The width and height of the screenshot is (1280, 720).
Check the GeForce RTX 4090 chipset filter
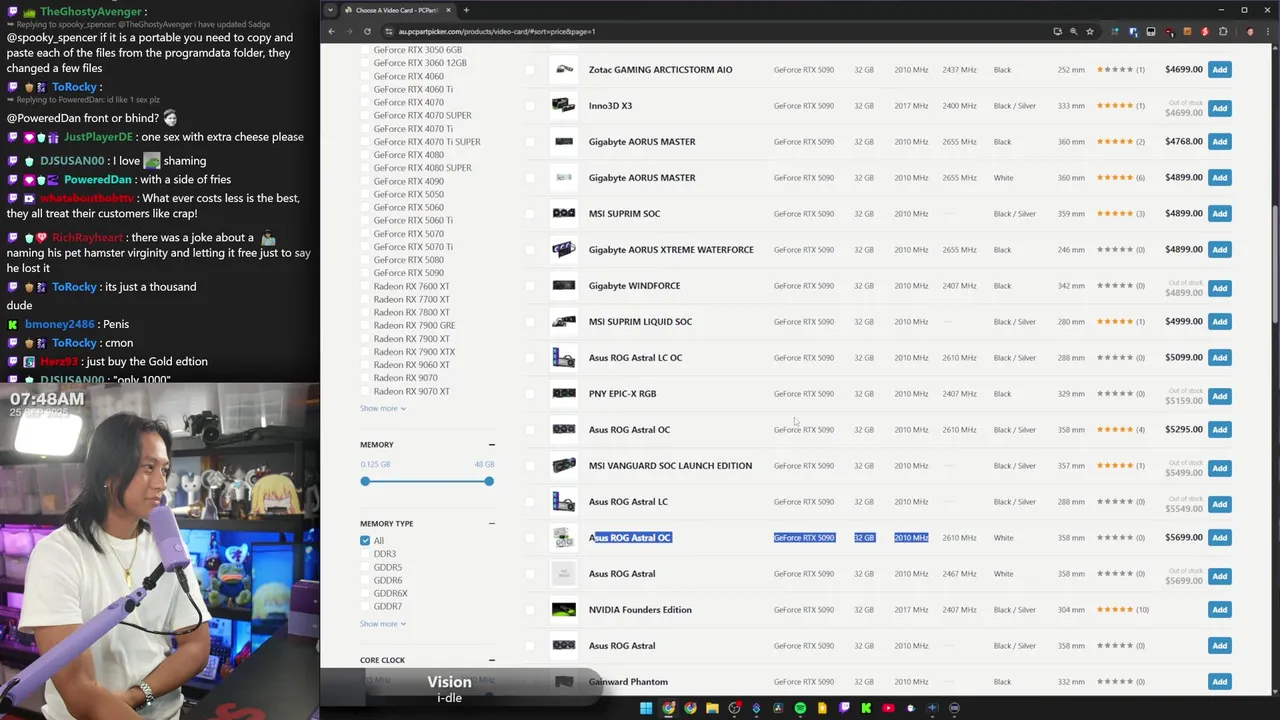tap(365, 181)
